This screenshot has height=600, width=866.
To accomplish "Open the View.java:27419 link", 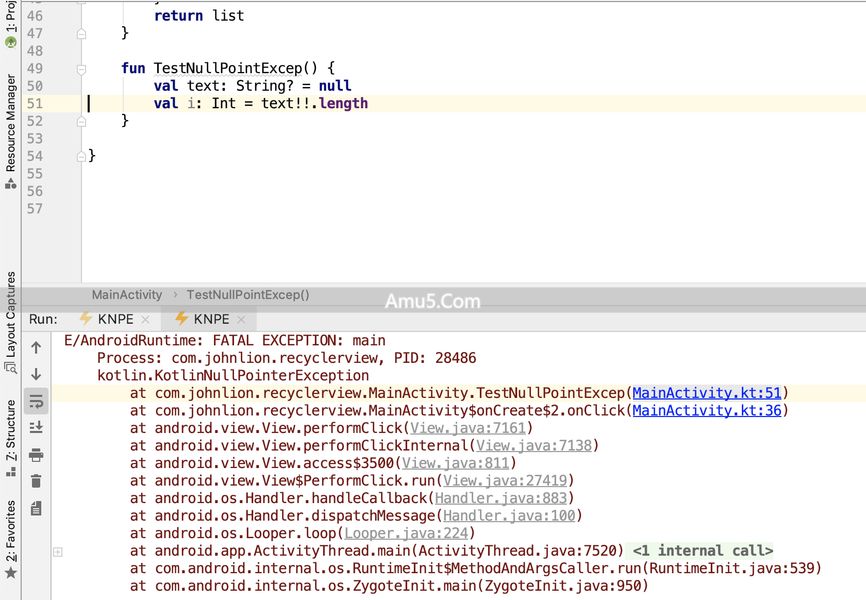I will (x=505, y=481).
